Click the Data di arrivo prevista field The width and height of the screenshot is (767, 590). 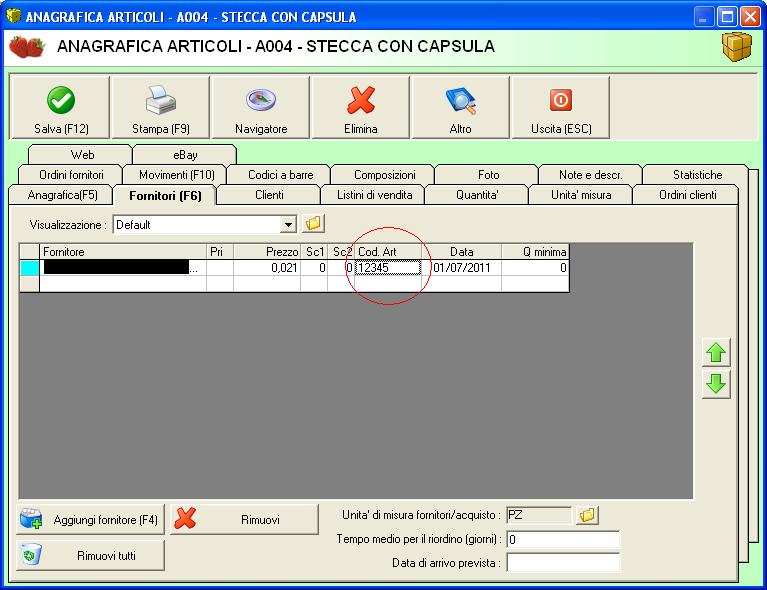(x=563, y=563)
